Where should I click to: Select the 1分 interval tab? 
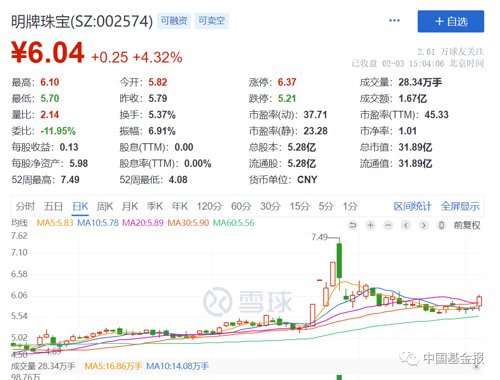(350, 207)
